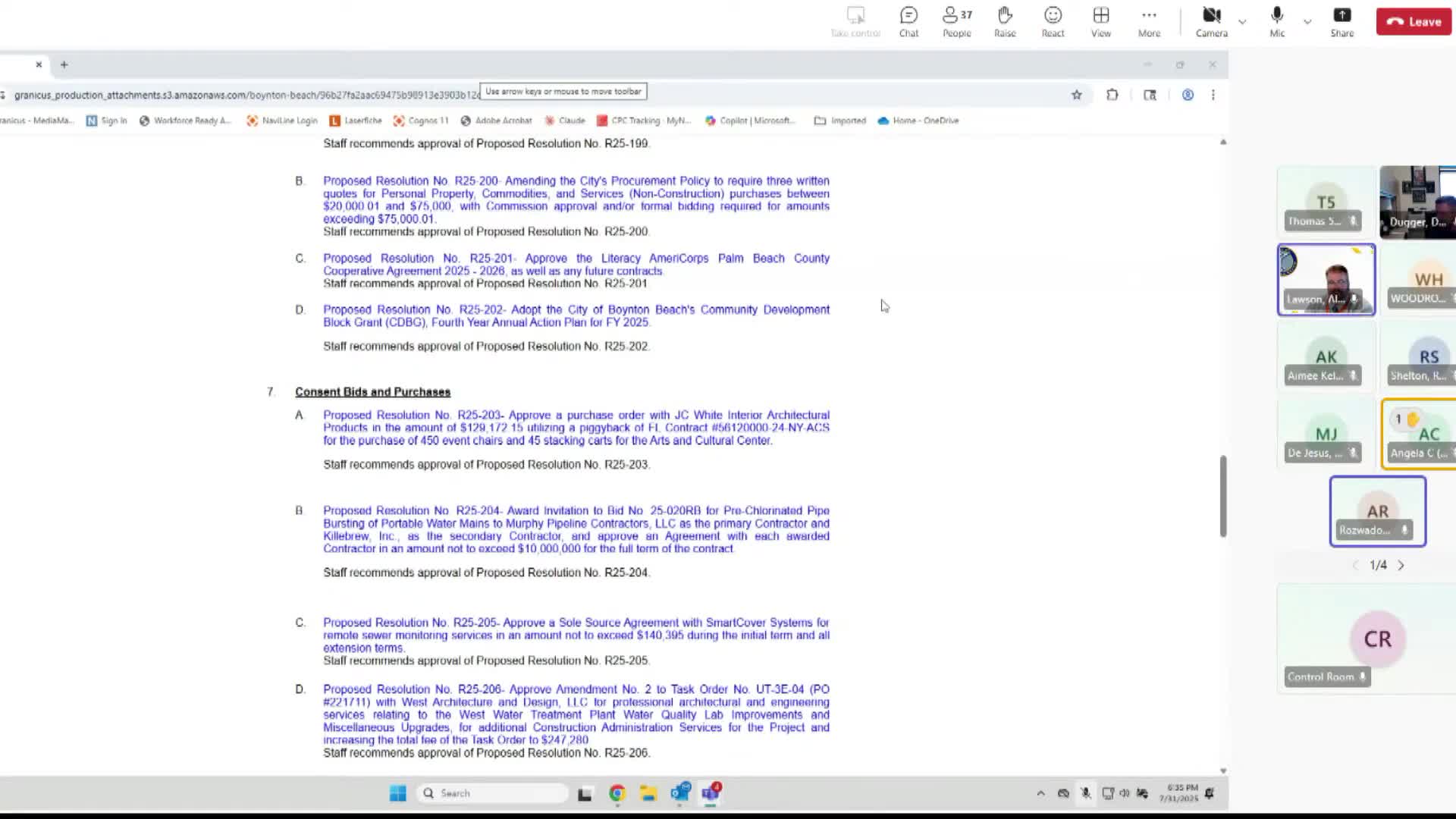Open a new browser tab

click(64, 64)
